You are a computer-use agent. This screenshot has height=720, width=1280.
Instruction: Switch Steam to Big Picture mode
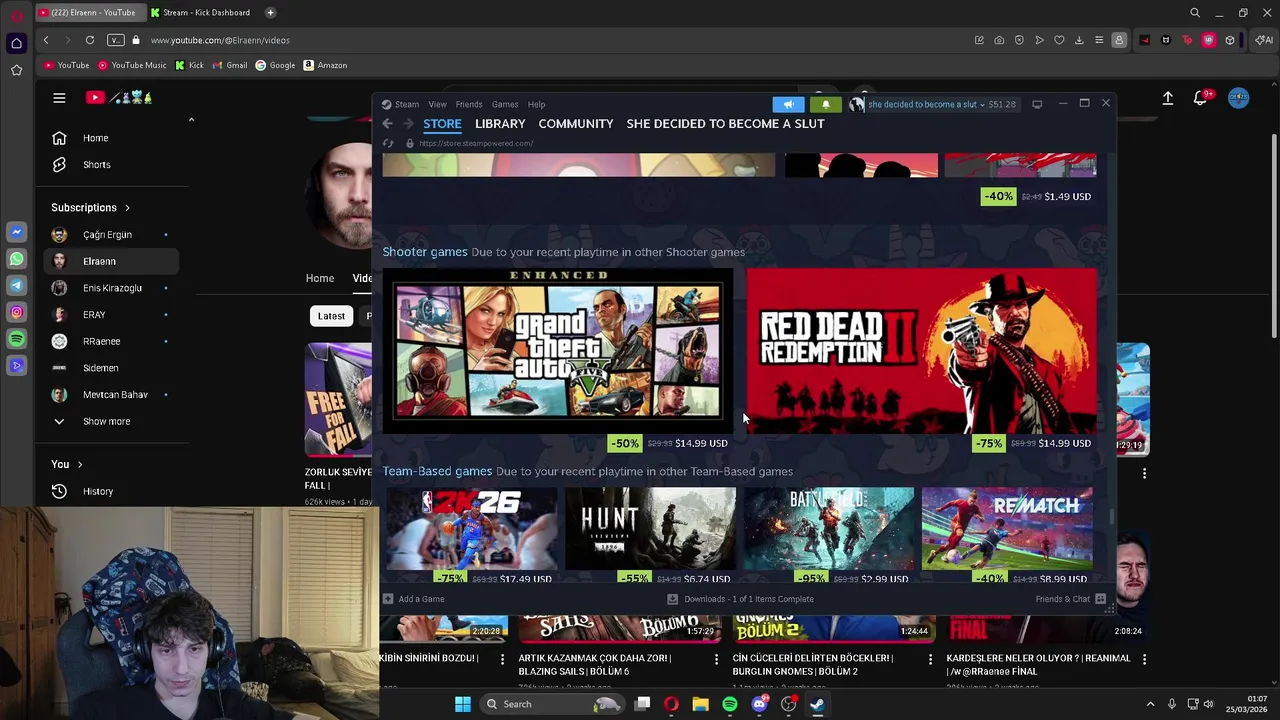coord(1037,104)
